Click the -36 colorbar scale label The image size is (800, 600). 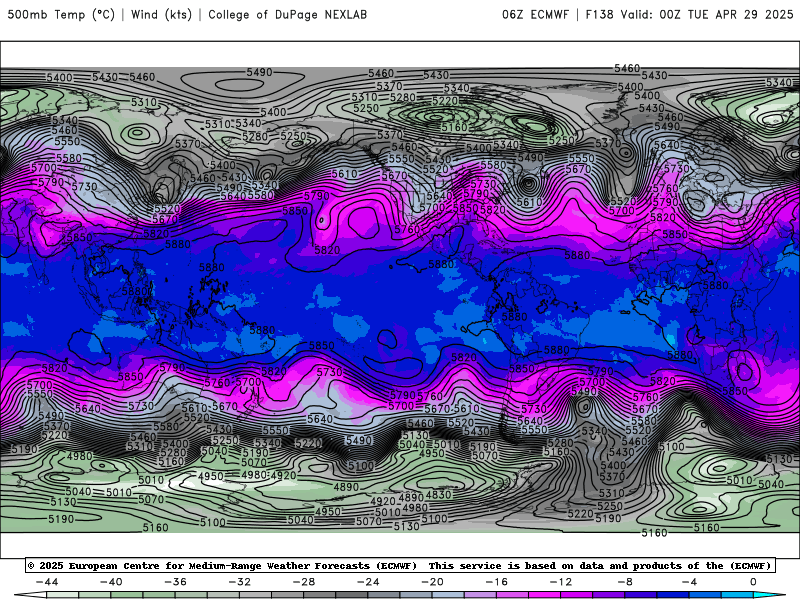click(x=175, y=582)
